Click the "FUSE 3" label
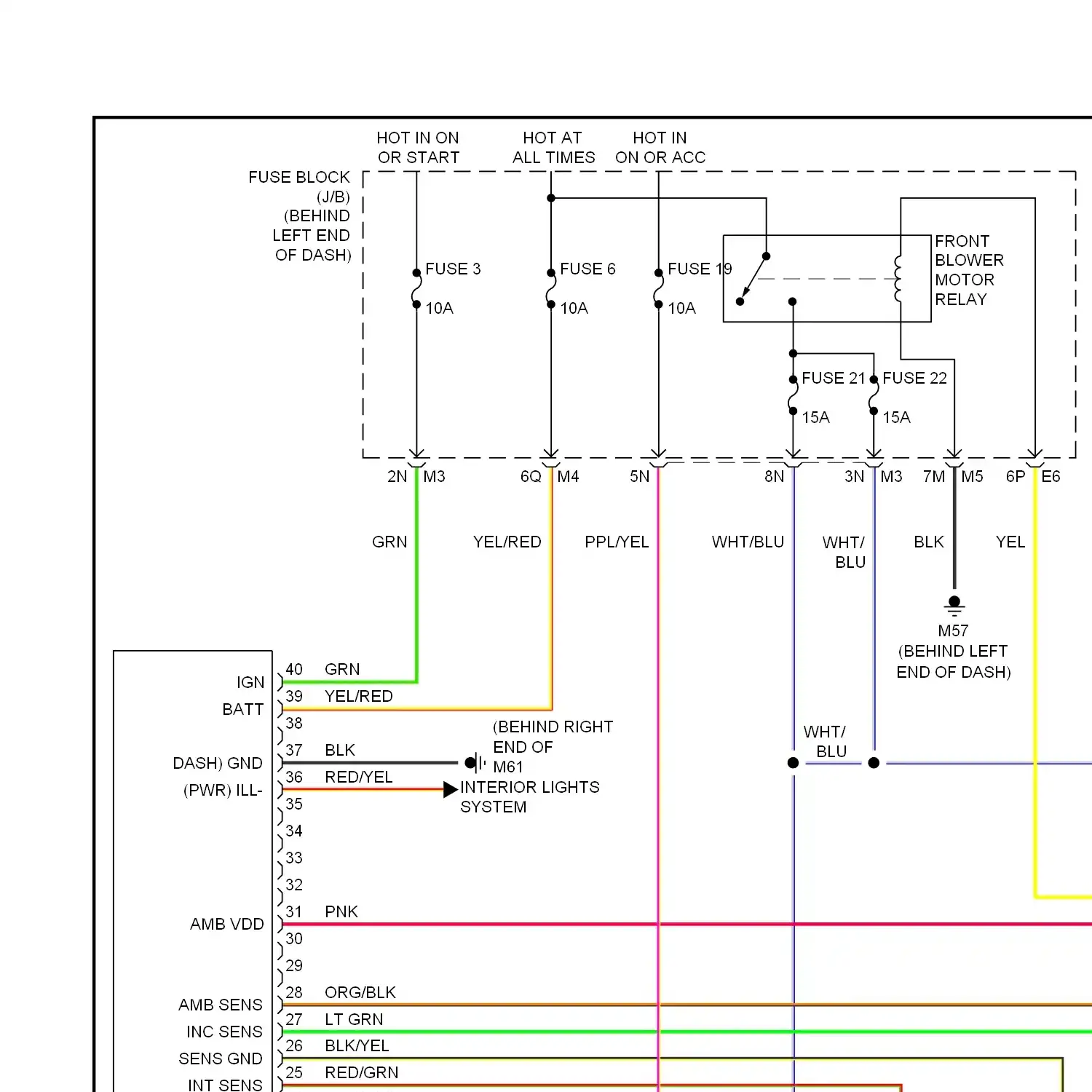Screen dimensions: 1092x1092 click(453, 269)
